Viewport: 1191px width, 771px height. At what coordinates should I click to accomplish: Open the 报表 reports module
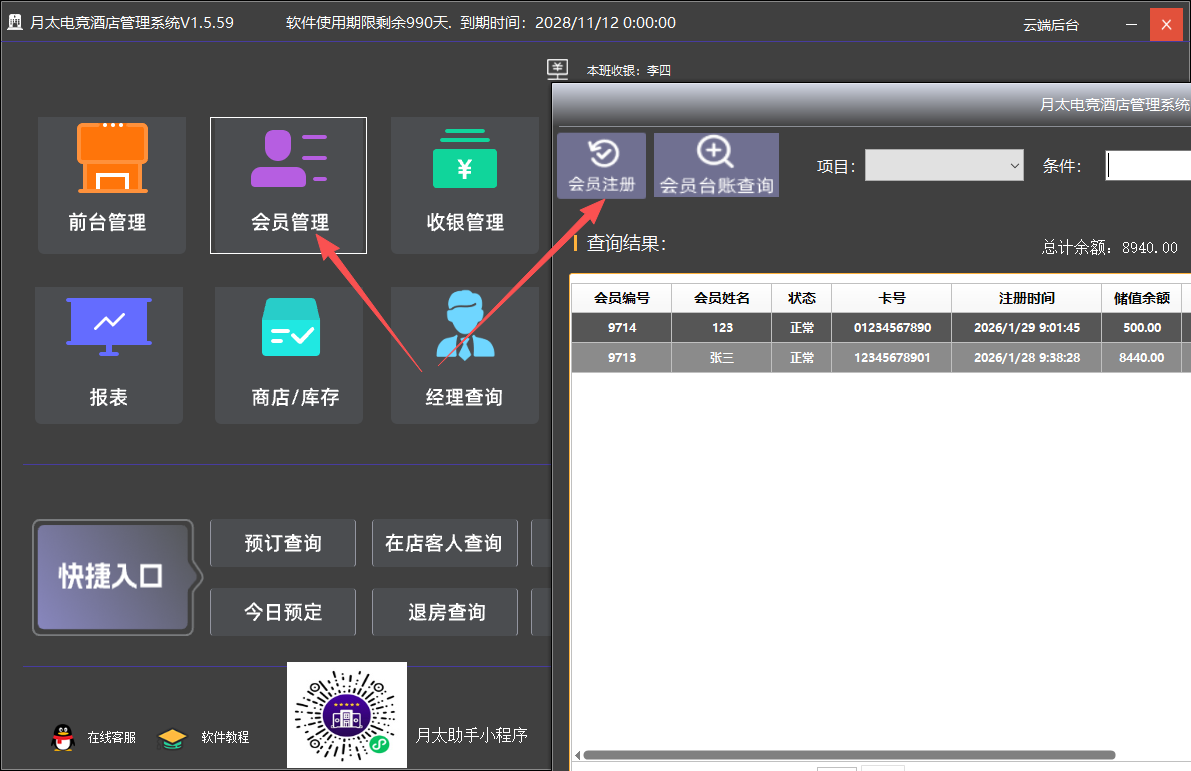pos(108,355)
